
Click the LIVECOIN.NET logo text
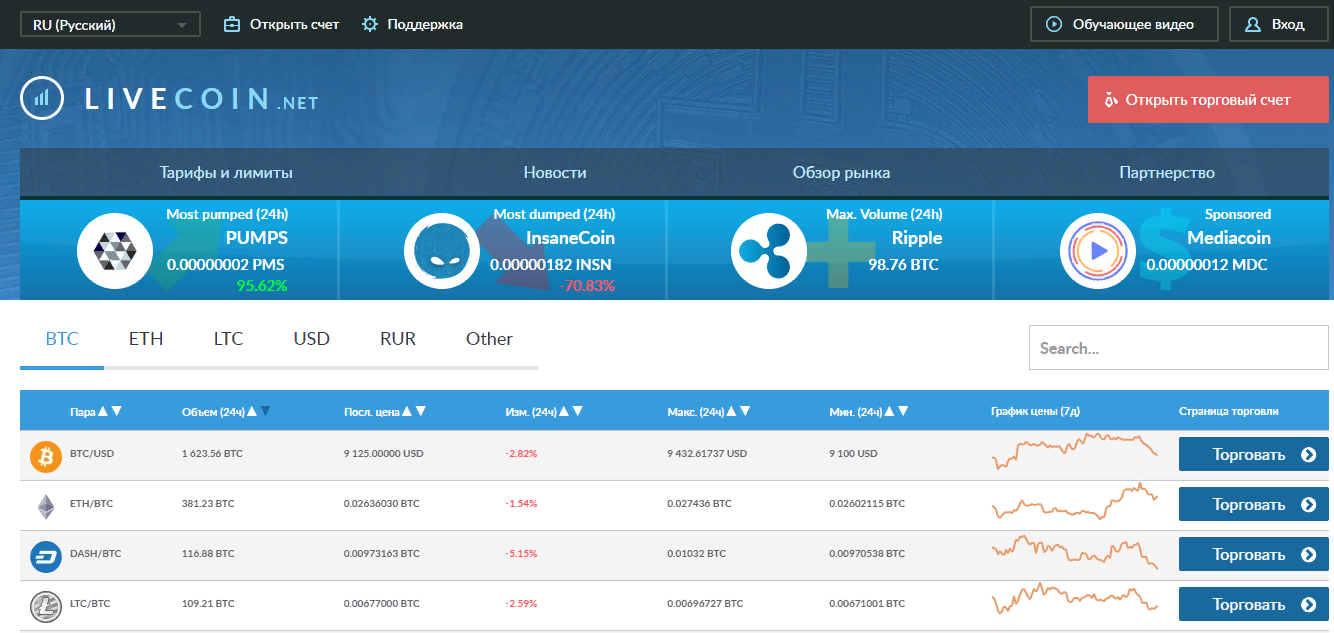click(x=201, y=99)
